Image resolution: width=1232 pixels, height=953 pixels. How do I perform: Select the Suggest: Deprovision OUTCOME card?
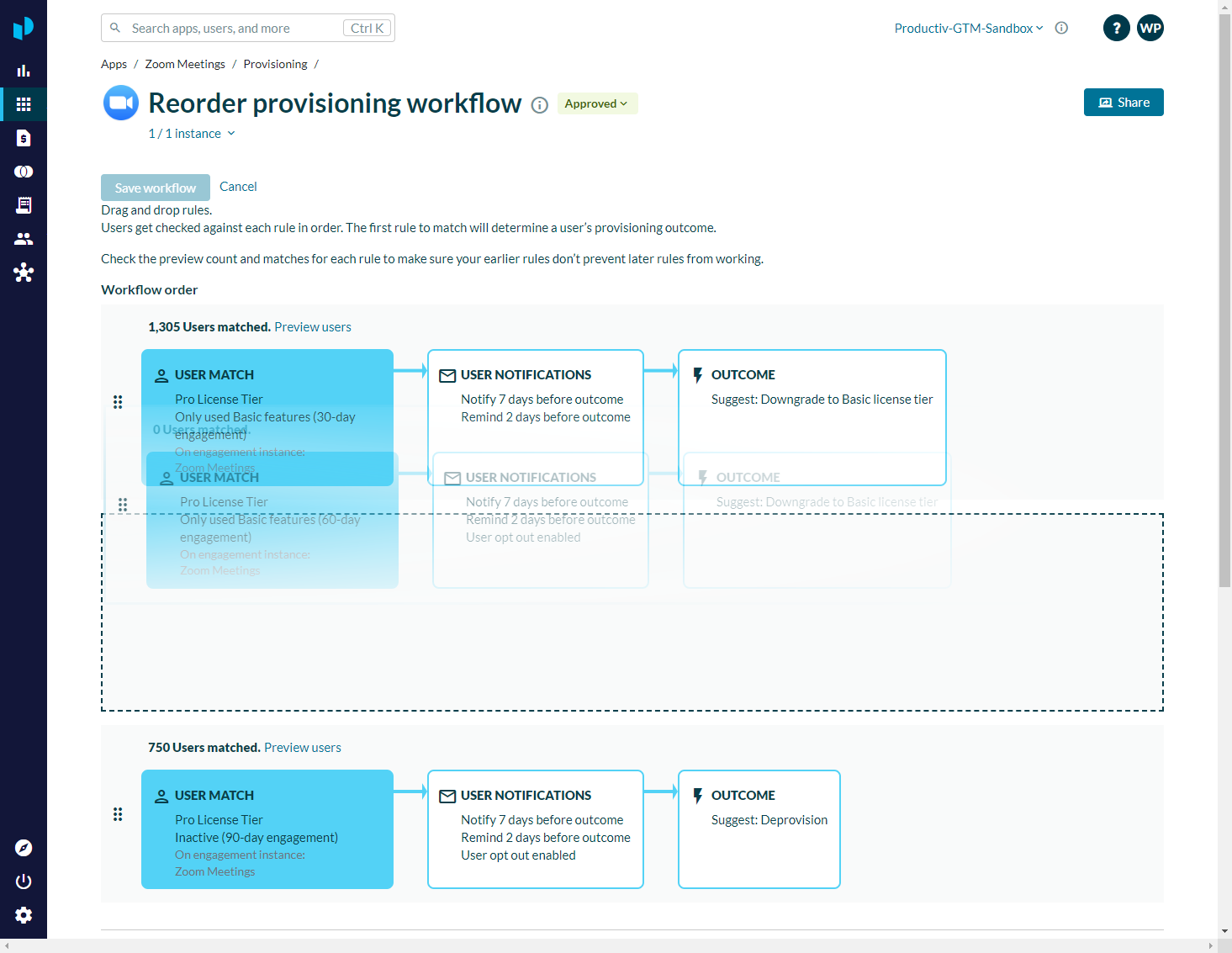(759, 829)
